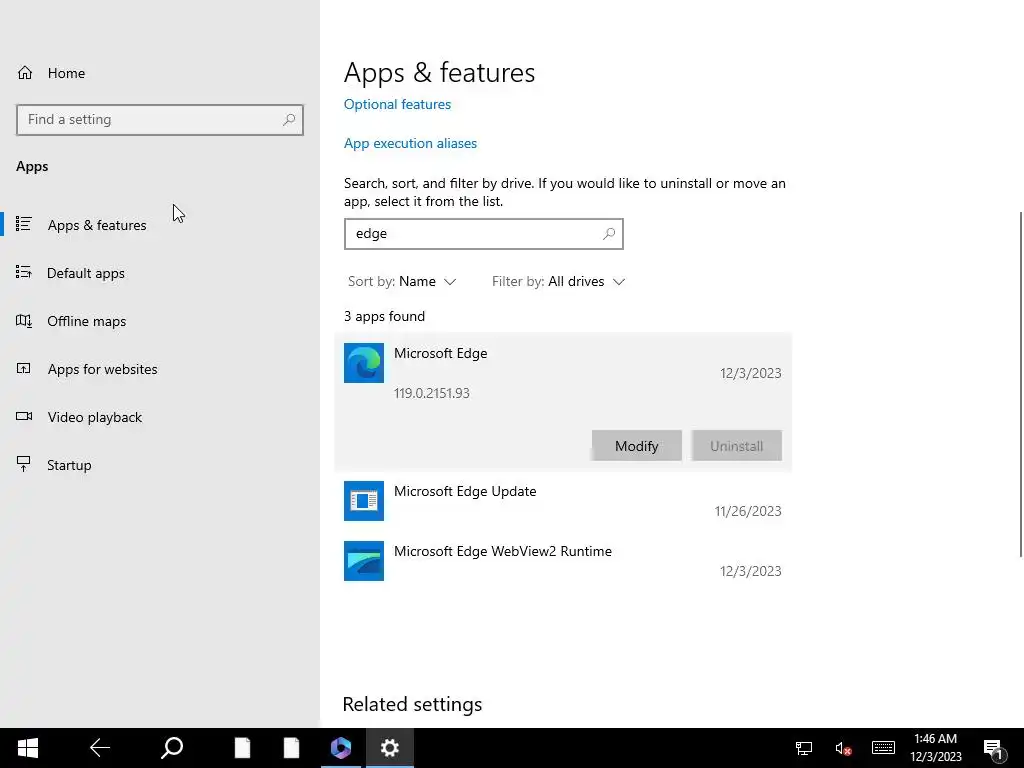The height and width of the screenshot is (768, 1024).
Task: Click the Microsoft Edge app name
Action: pos(440,353)
